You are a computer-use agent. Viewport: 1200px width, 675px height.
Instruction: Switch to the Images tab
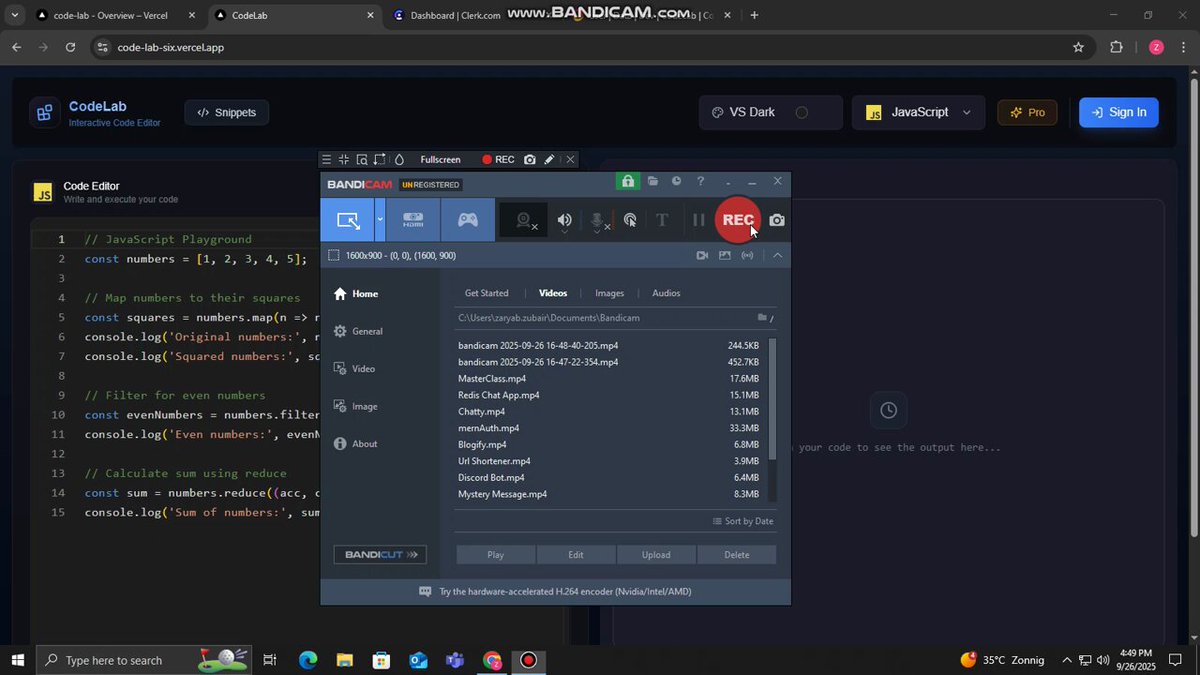pyautogui.click(x=610, y=293)
